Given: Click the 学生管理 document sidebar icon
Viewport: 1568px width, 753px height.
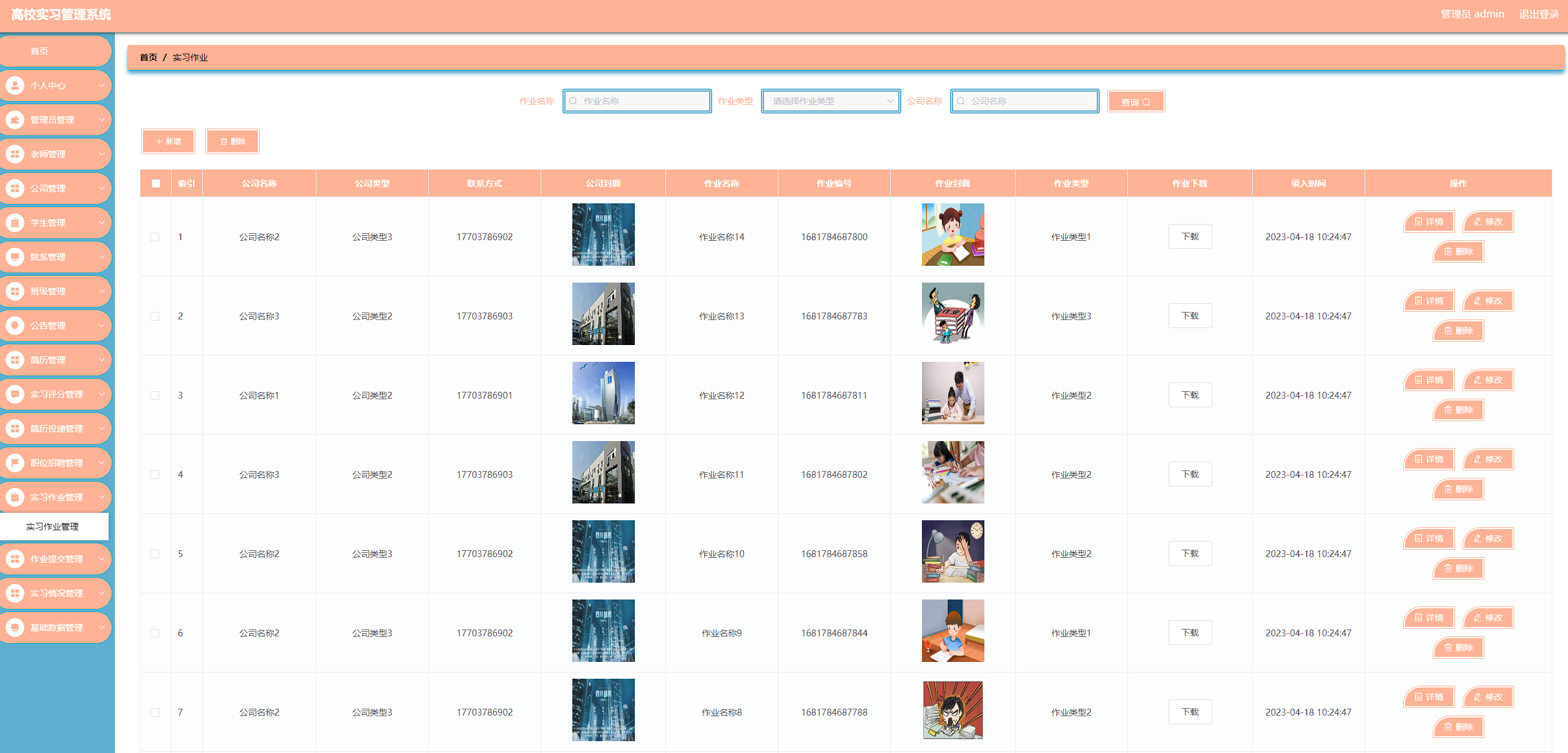Looking at the screenshot, I should click(x=15, y=223).
